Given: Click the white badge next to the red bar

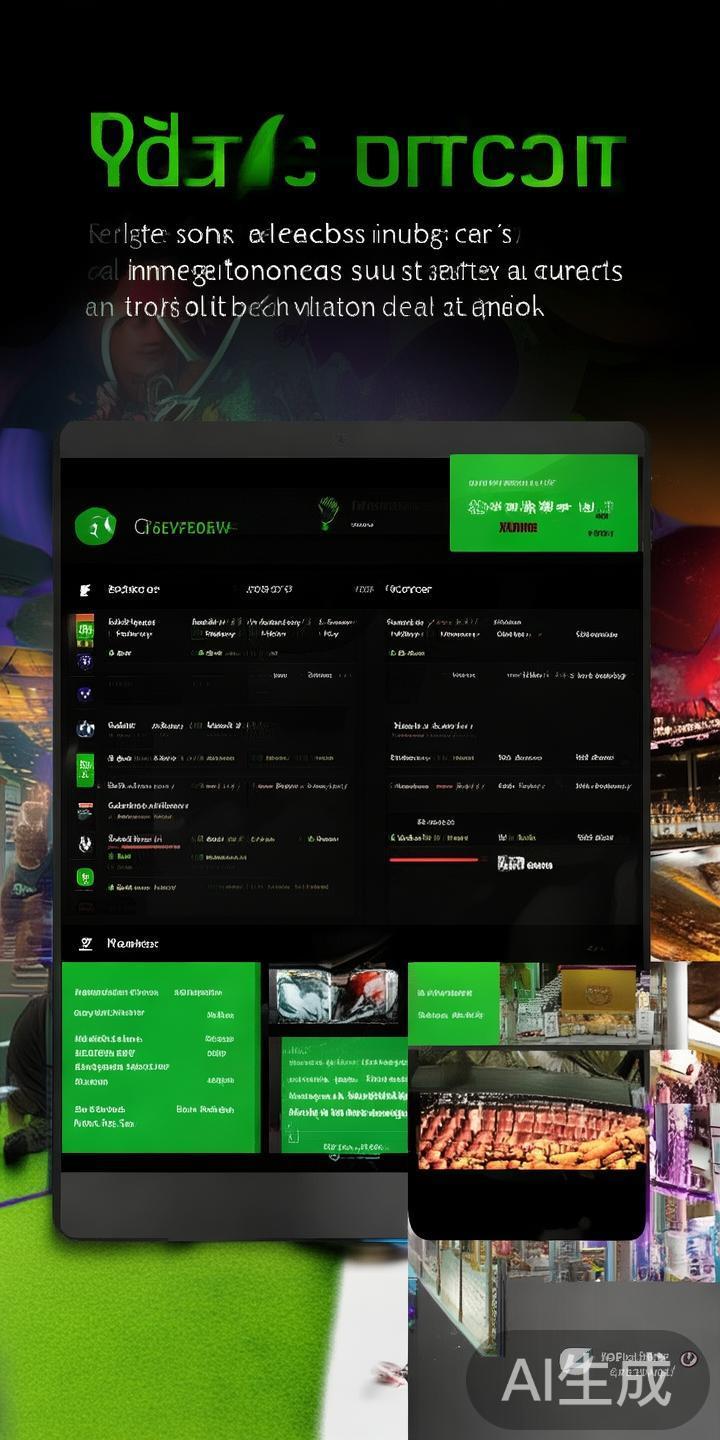Looking at the screenshot, I should click(x=510, y=862).
